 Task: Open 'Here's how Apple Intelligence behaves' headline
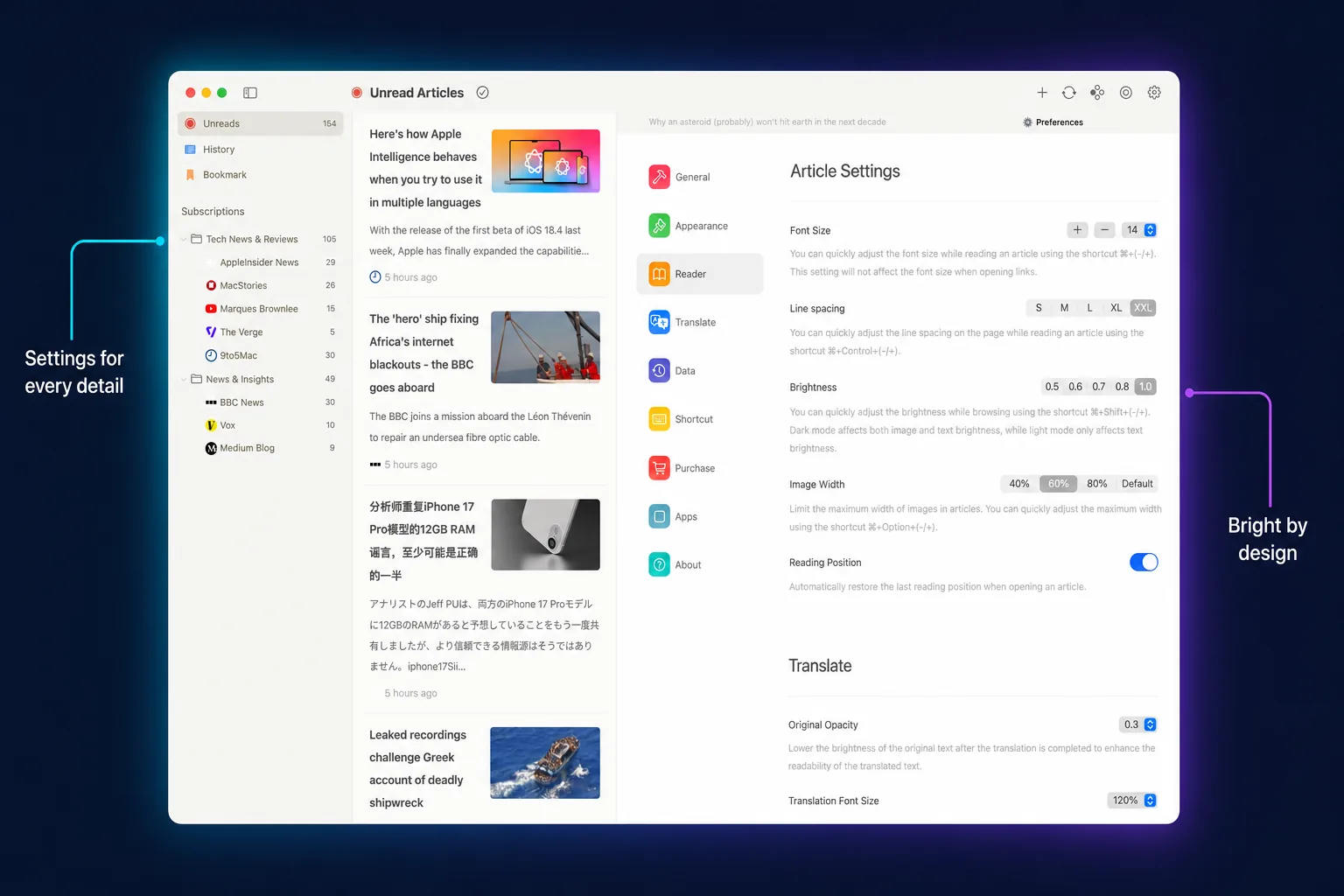(425, 168)
